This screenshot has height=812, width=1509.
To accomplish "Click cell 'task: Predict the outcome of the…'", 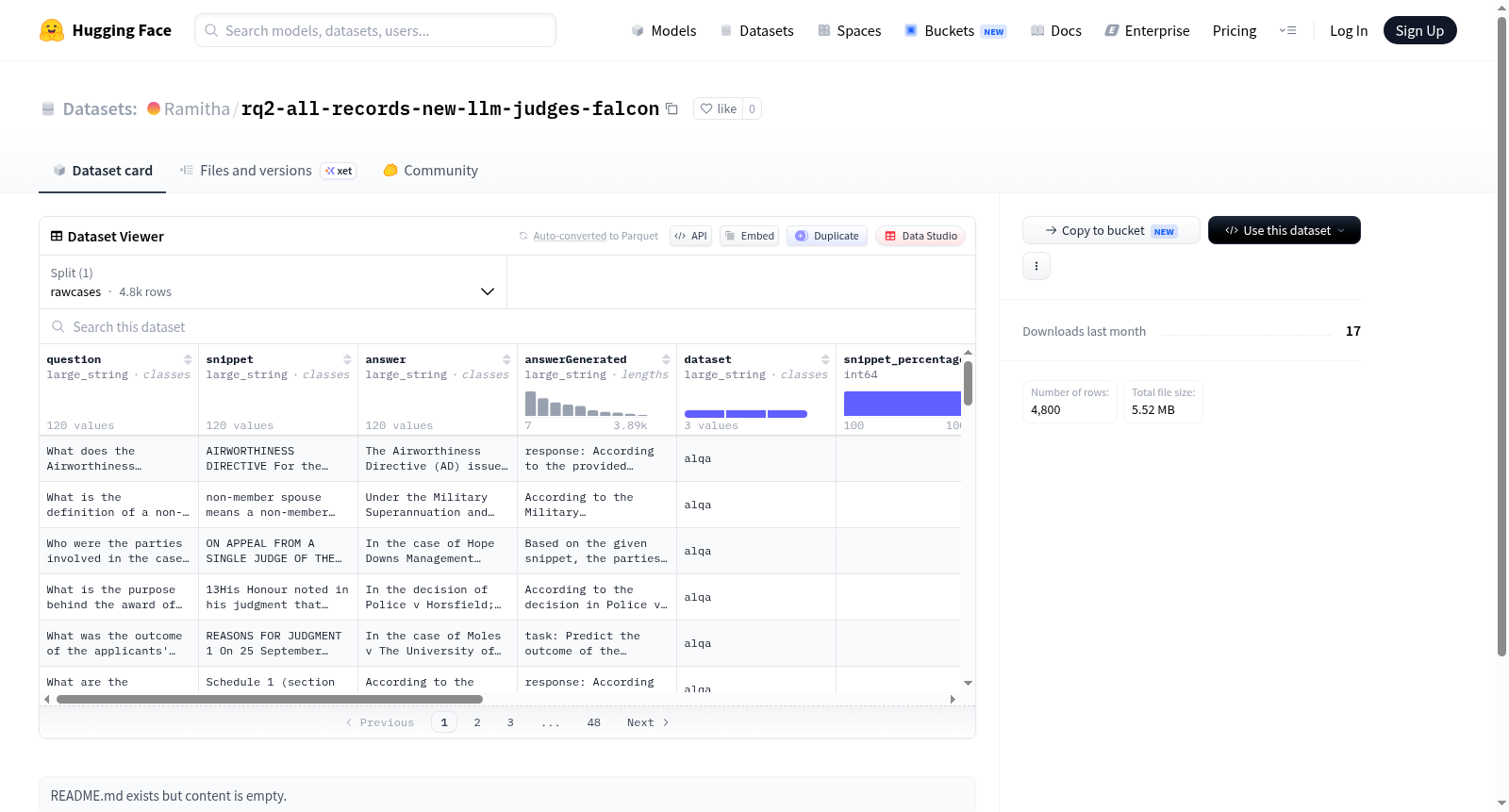I will tap(597, 643).
